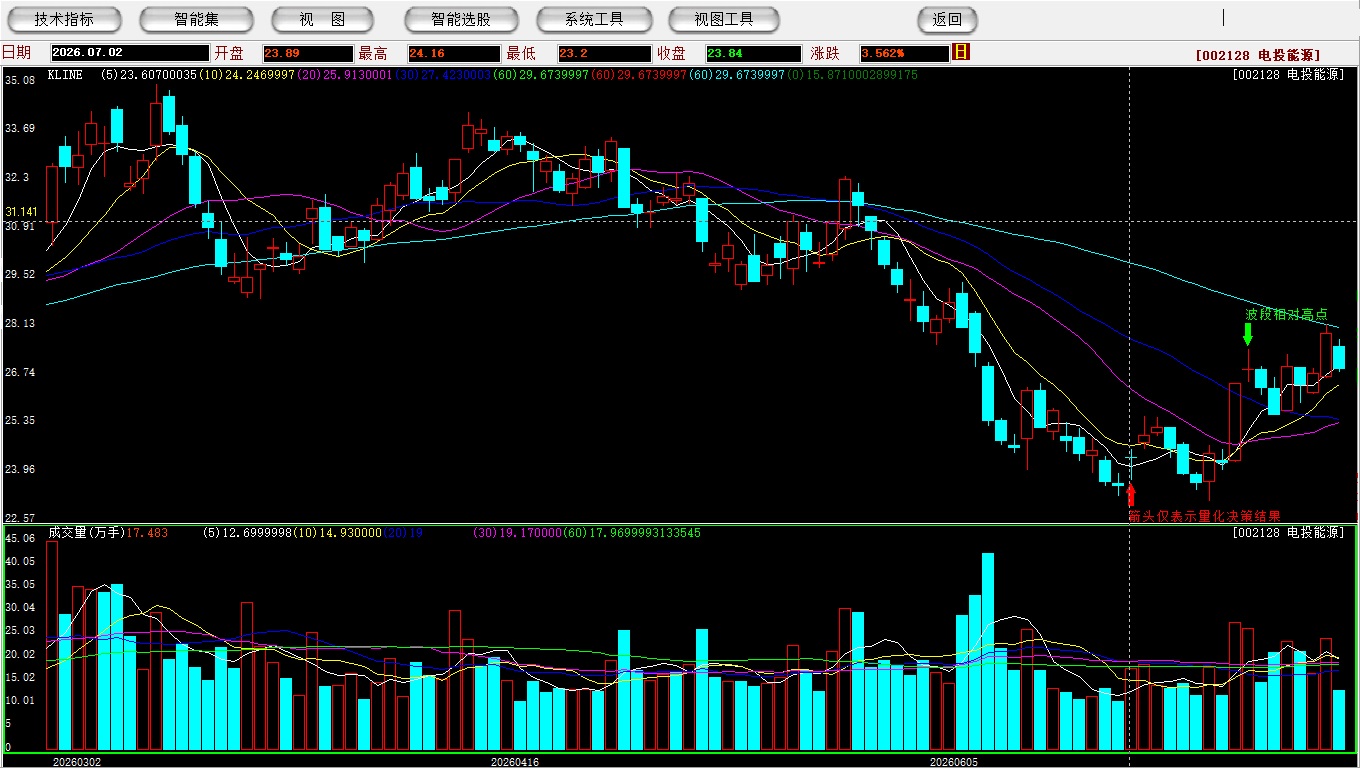Click the 最低 value 23.2
This screenshot has height=768, width=1360.
pos(605,53)
